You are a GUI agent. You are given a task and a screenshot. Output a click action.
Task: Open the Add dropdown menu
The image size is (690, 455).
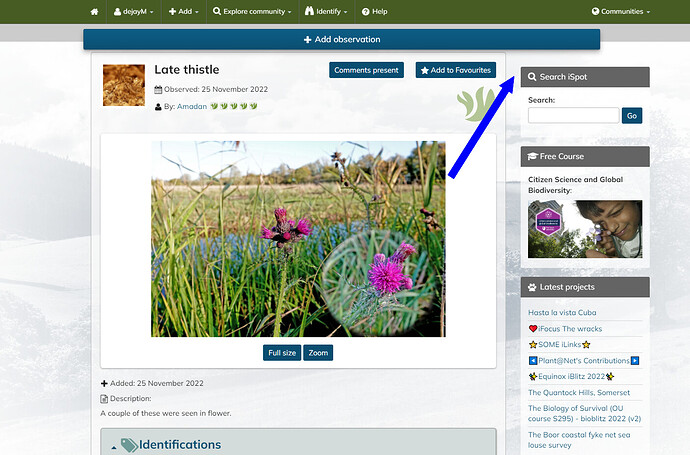click(x=184, y=12)
